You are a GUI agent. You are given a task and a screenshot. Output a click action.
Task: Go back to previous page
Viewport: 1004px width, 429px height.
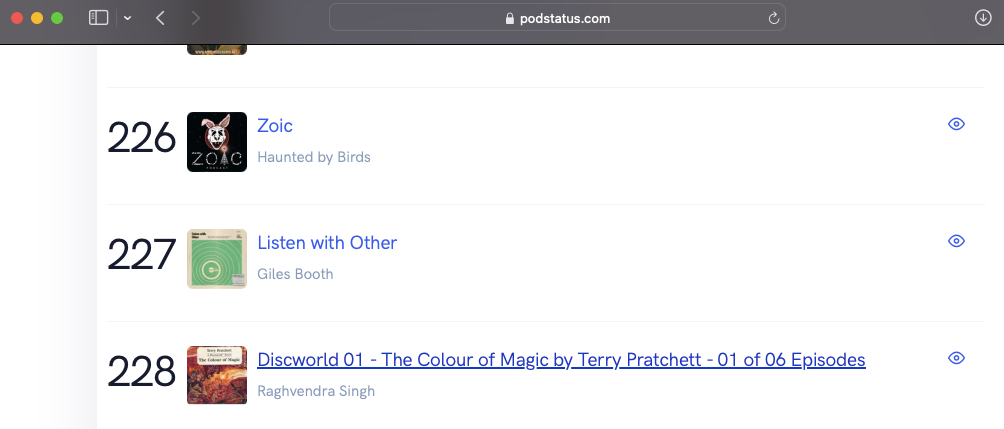[160, 18]
